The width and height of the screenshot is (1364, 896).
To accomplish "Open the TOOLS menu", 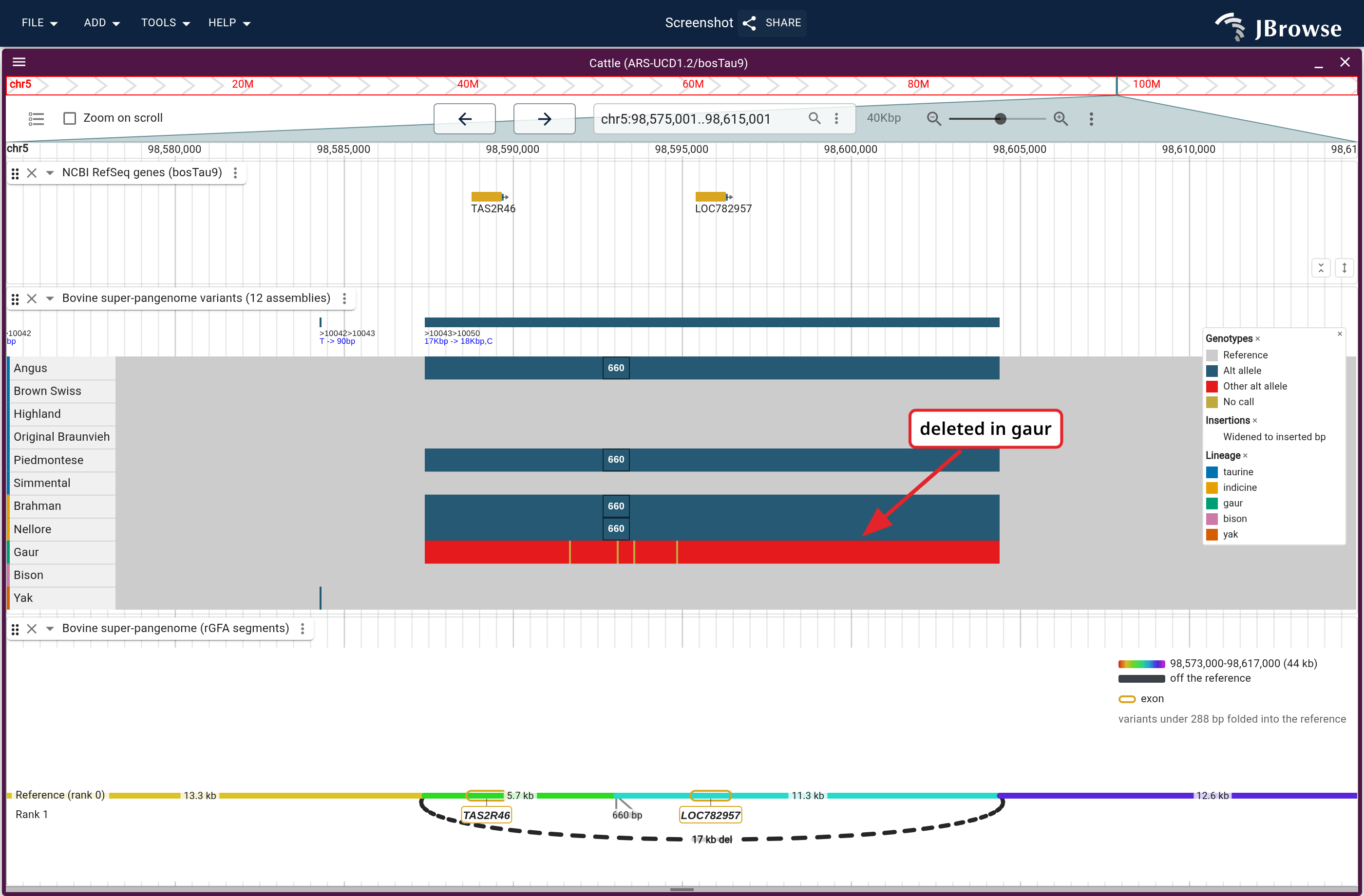I will click(165, 23).
